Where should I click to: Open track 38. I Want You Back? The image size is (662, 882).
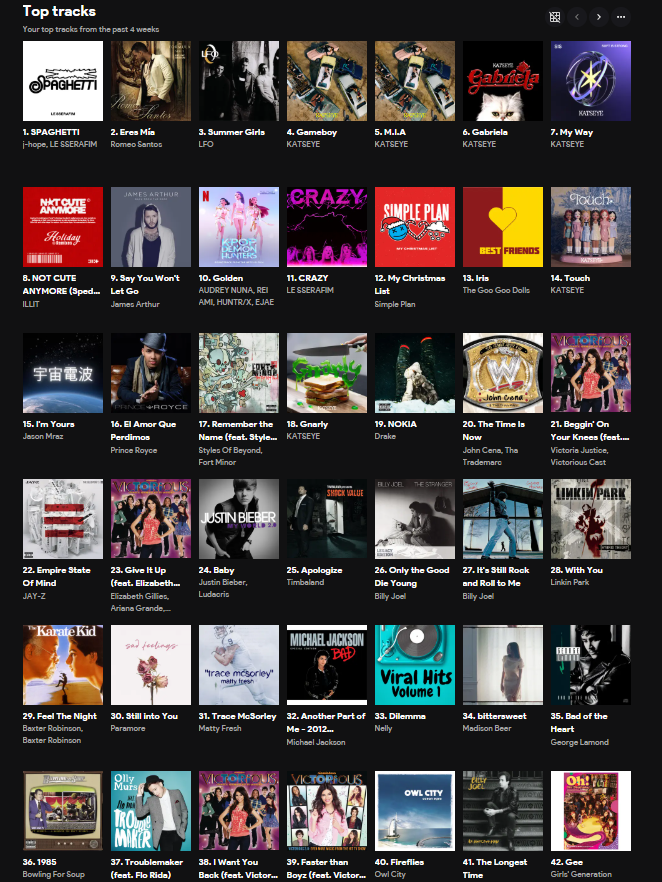(x=238, y=868)
